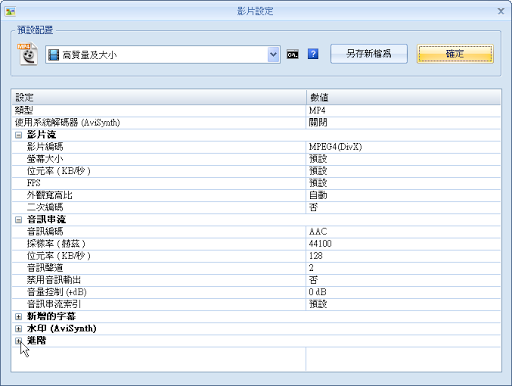Select the 二次編碼 row

click(x=256, y=207)
